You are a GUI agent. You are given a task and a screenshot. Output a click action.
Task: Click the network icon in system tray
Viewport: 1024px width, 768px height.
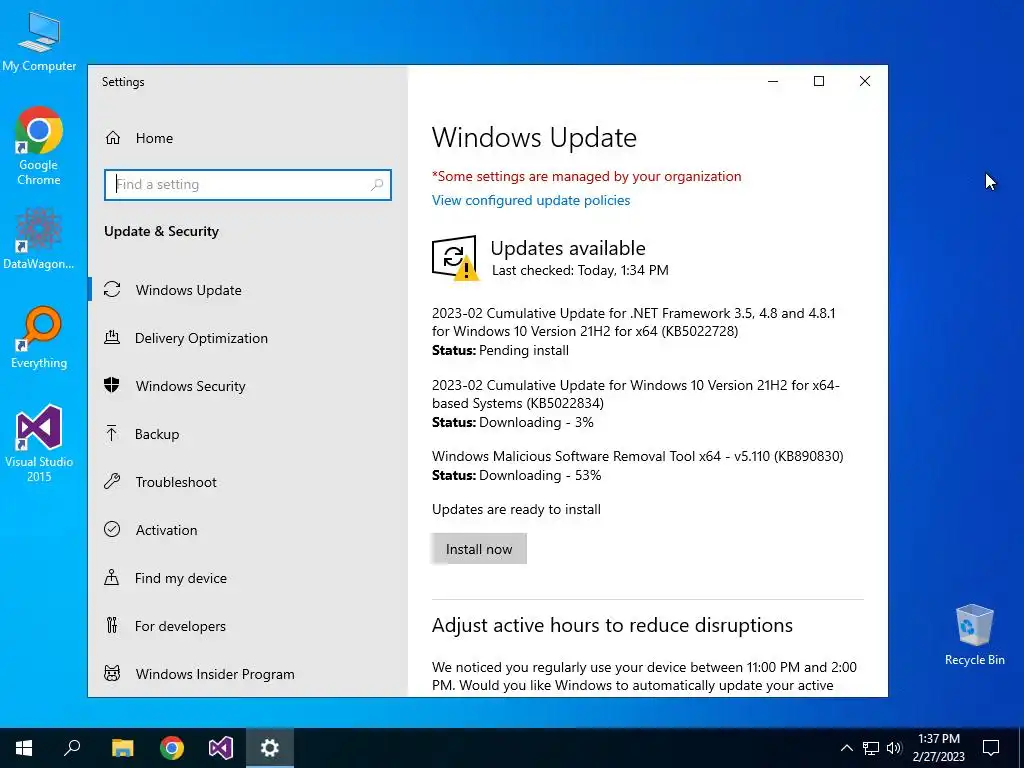pos(871,748)
